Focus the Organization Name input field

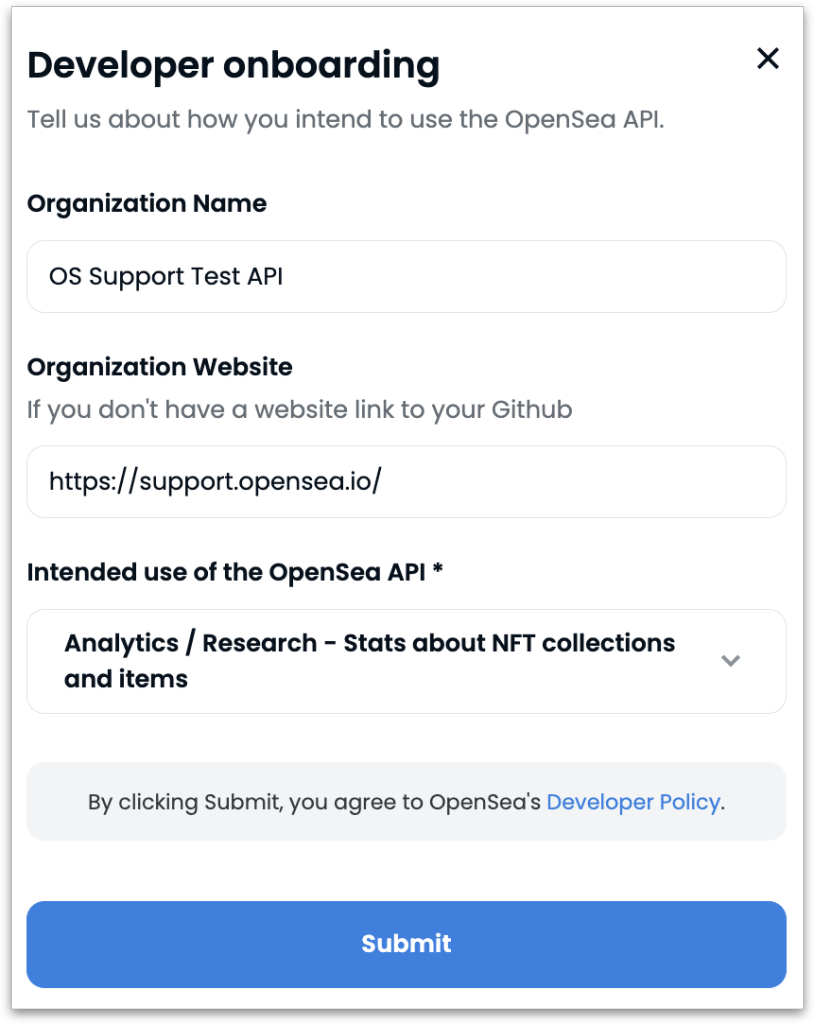[x=406, y=276]
